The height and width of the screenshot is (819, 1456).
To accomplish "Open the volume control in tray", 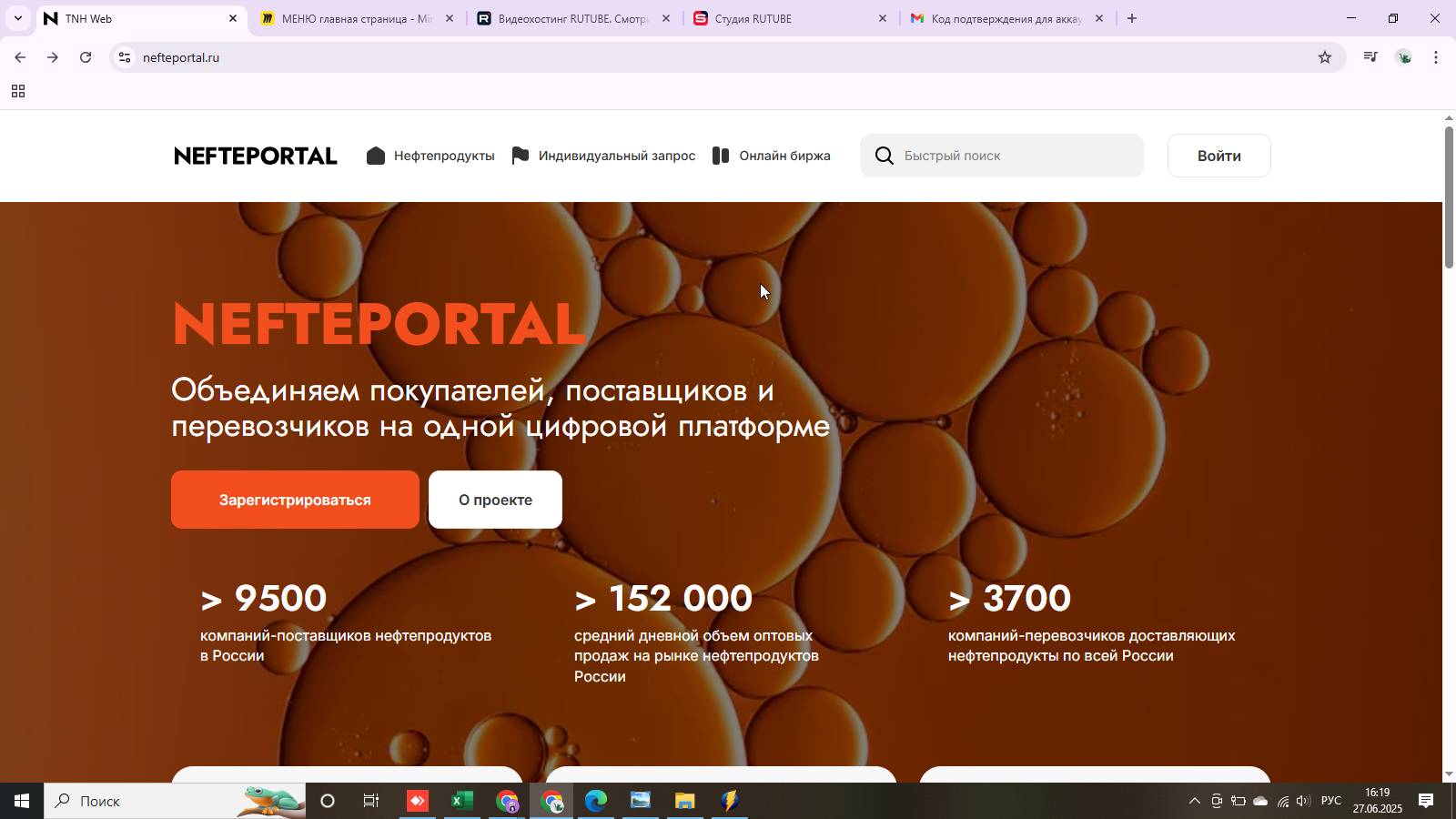I will tap(1304, 801).
